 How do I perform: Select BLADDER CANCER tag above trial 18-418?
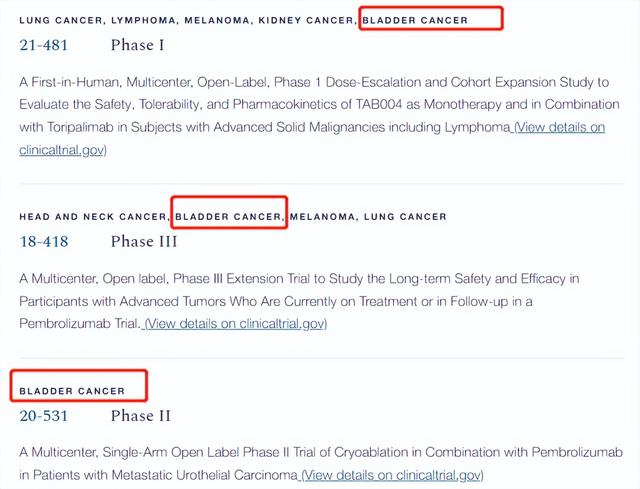coord(230,216)
